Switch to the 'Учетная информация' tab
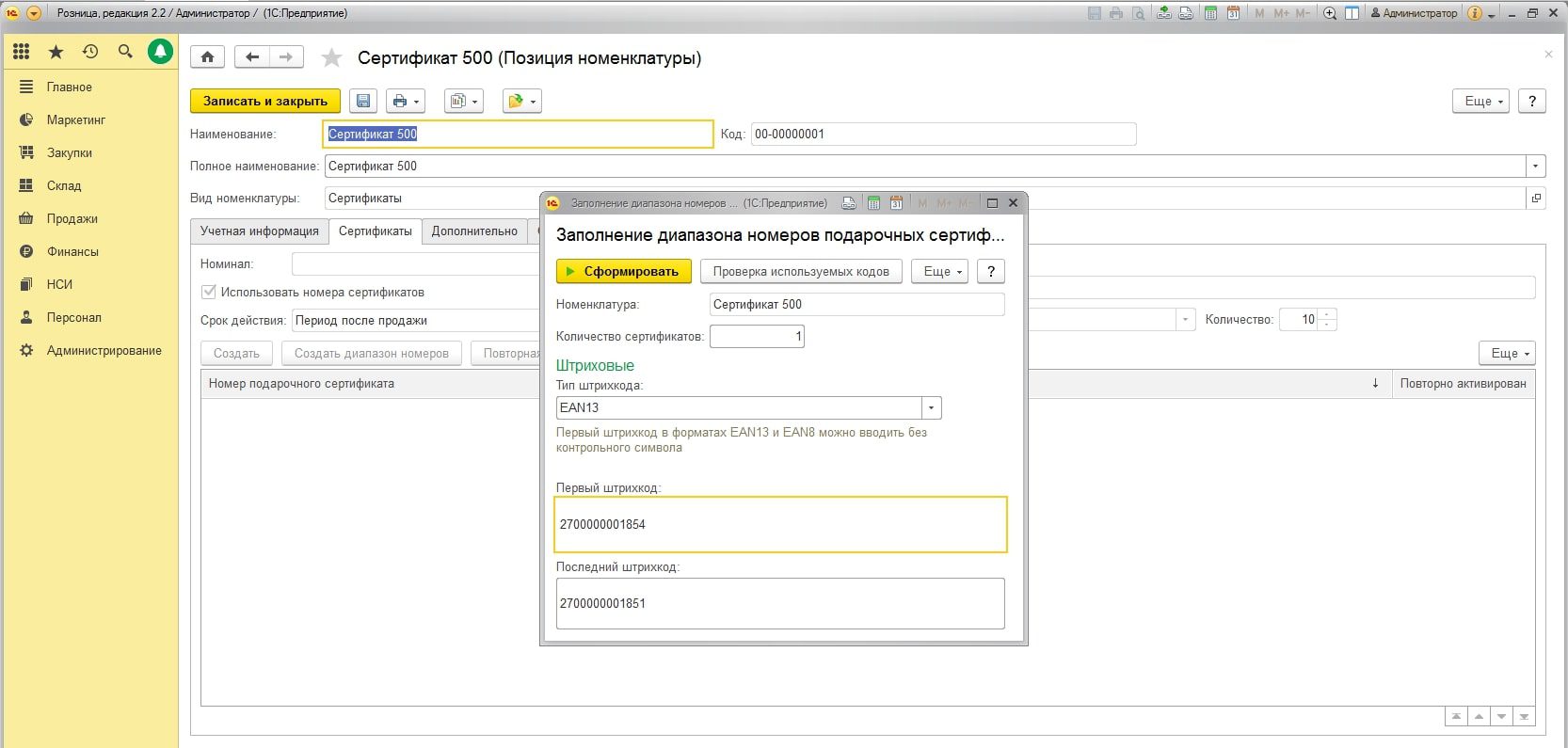1568x748 pixels. (x=259, y=231)
